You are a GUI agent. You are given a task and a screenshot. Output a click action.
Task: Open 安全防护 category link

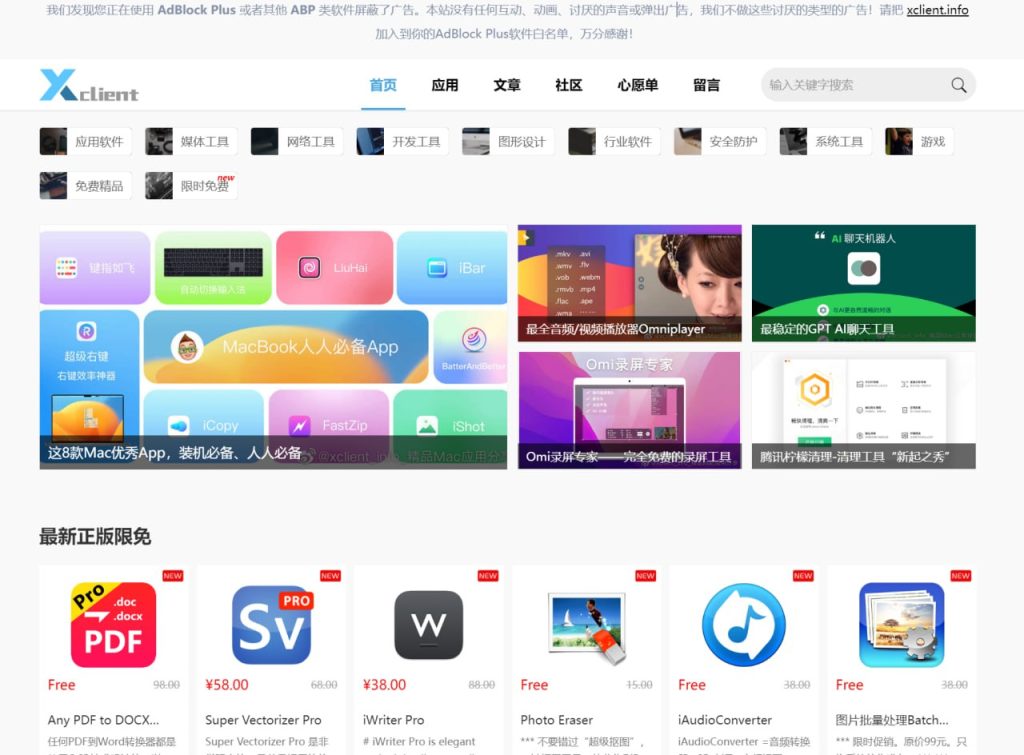733,142
